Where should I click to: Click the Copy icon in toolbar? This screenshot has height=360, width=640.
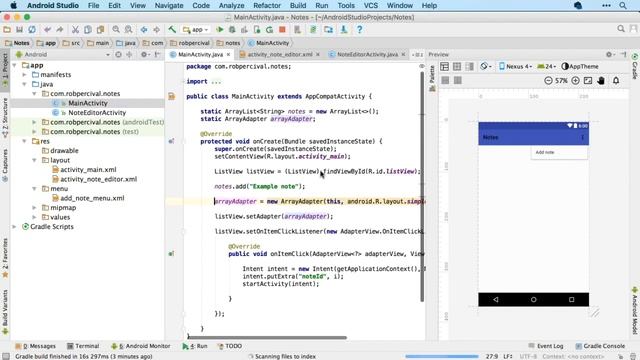pos(88,30)
